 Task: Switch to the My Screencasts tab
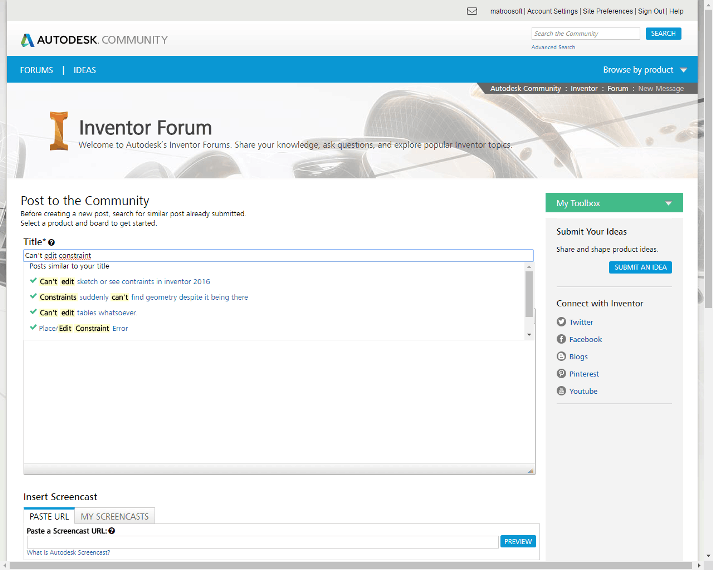point(116,517)
